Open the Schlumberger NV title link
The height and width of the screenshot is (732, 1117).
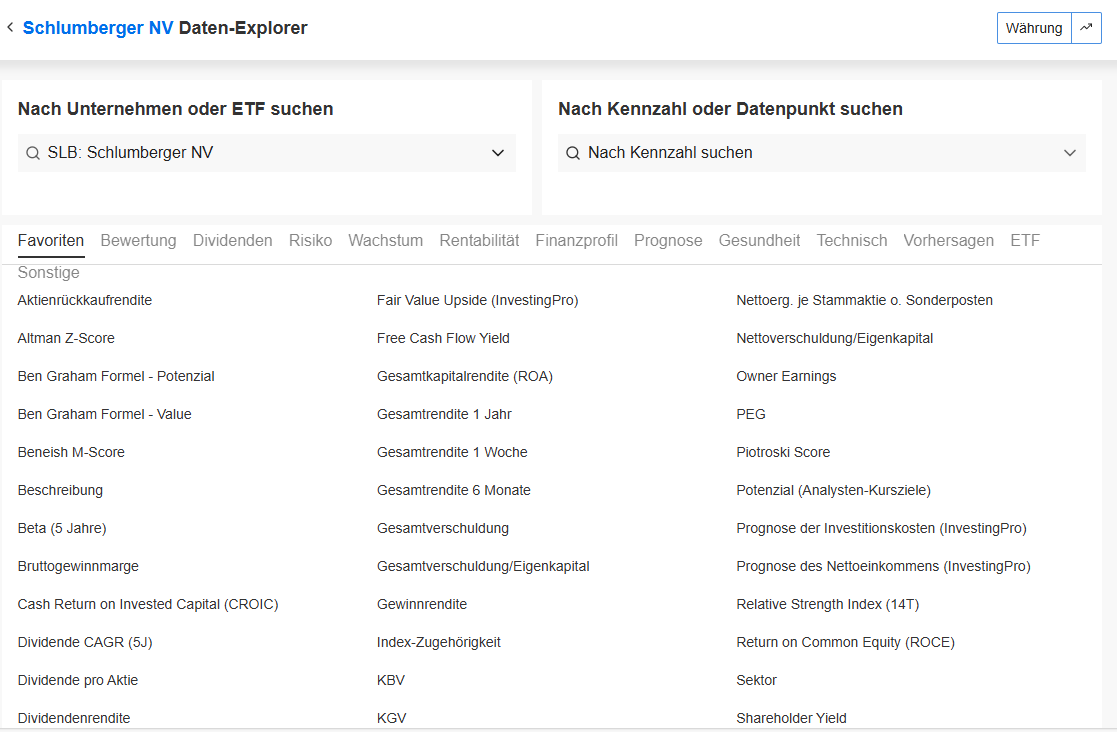point(98,28)
